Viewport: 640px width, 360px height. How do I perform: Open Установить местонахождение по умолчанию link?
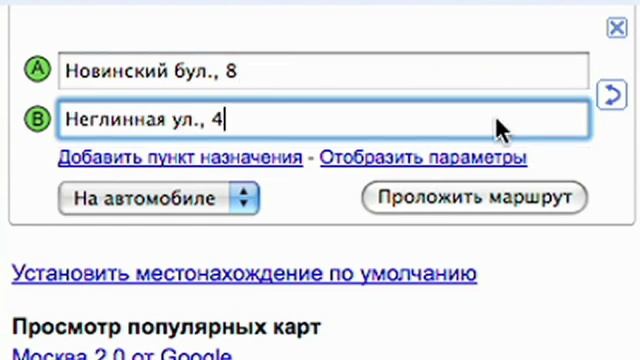tap(244, 273)
